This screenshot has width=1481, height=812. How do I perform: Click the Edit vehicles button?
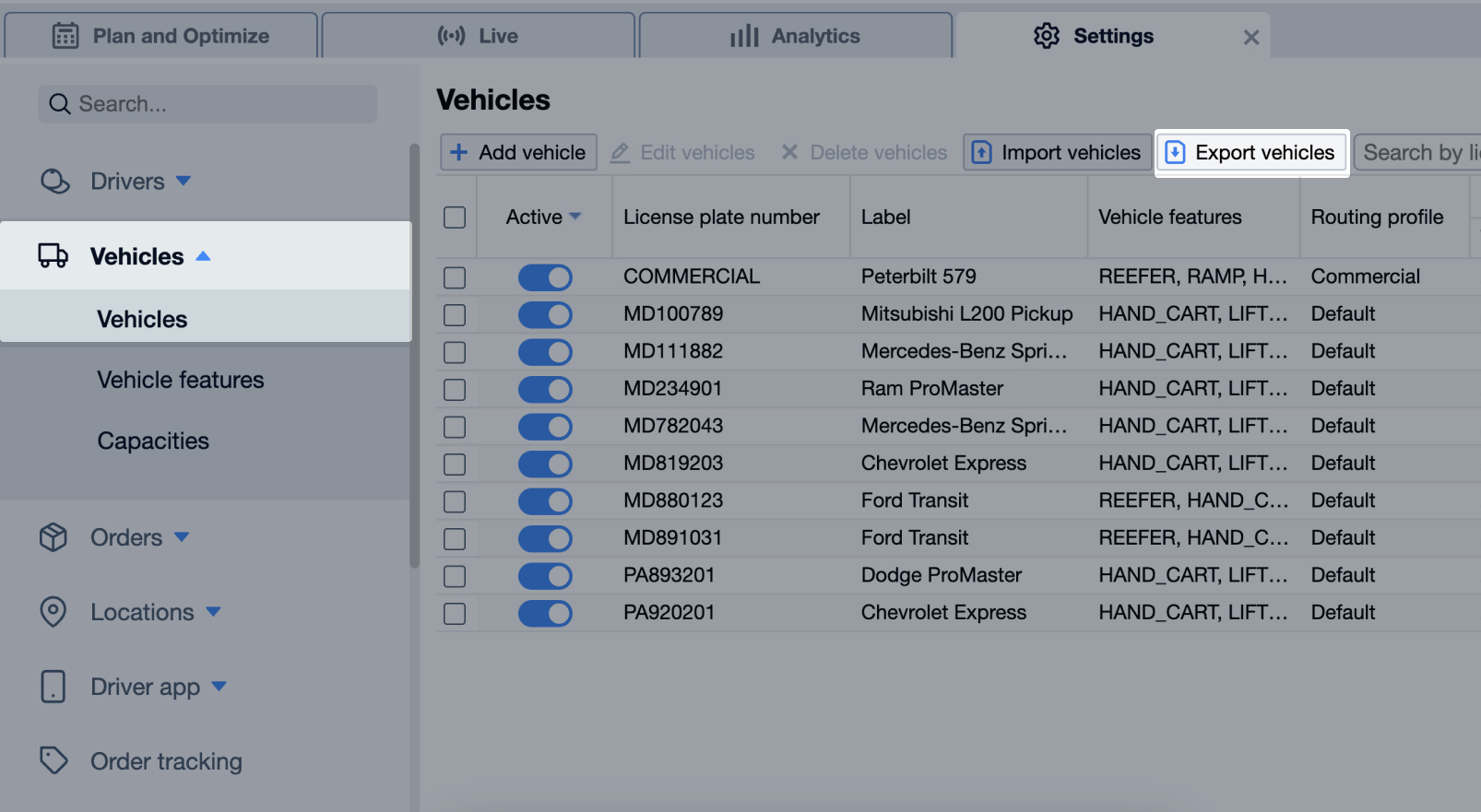click(682, 152)
